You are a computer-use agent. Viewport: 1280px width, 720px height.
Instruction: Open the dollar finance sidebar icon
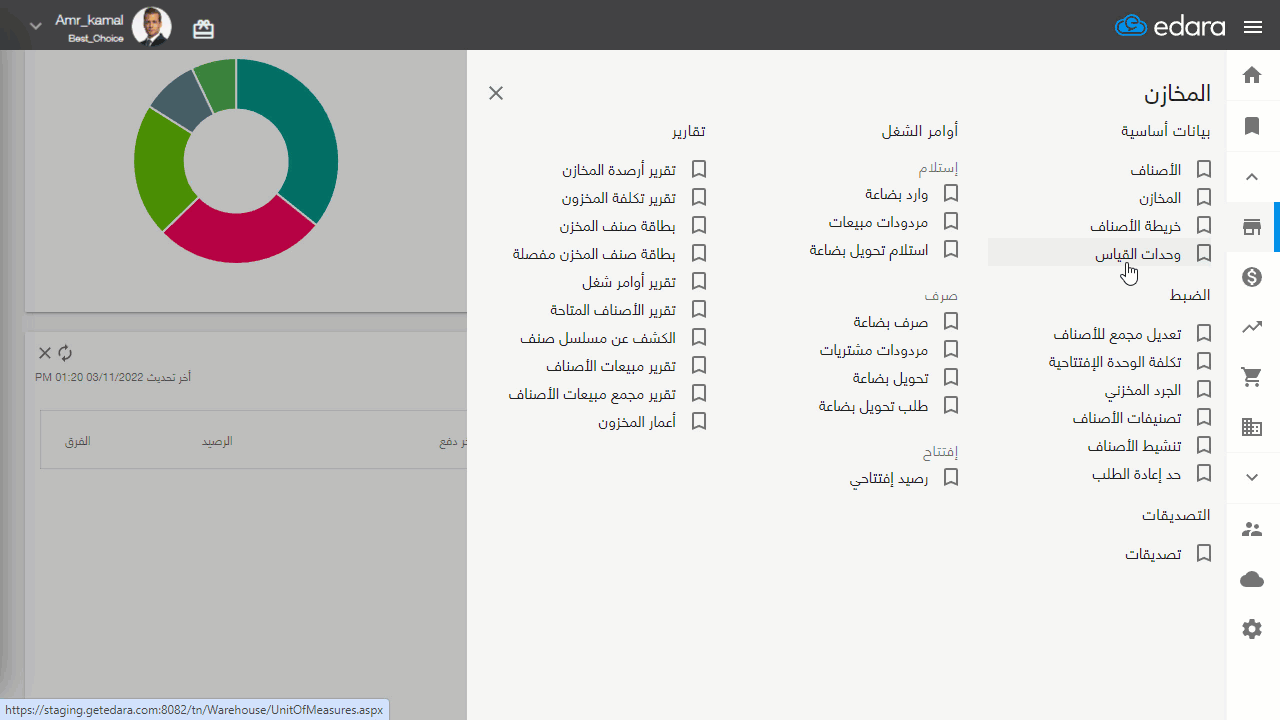(1252, 277)
